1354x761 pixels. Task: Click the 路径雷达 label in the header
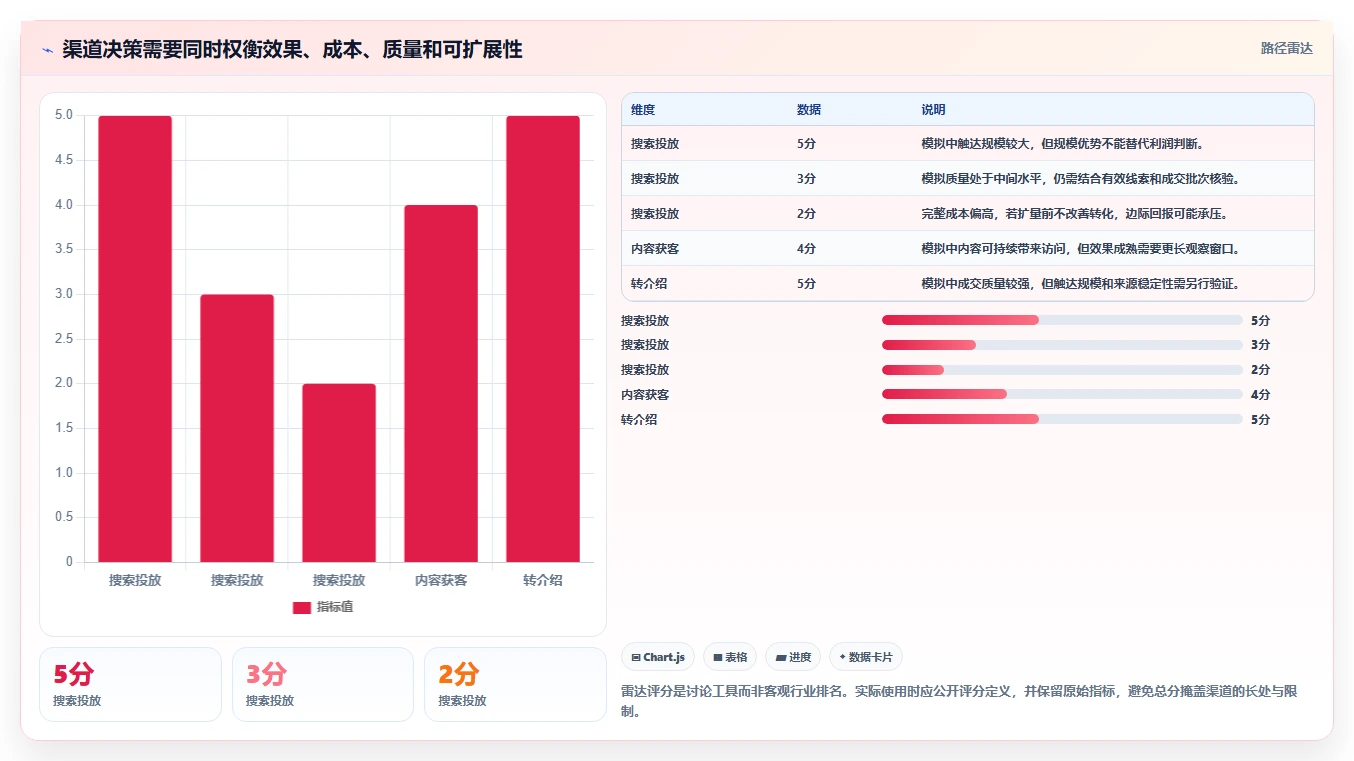pos(1286,48)
